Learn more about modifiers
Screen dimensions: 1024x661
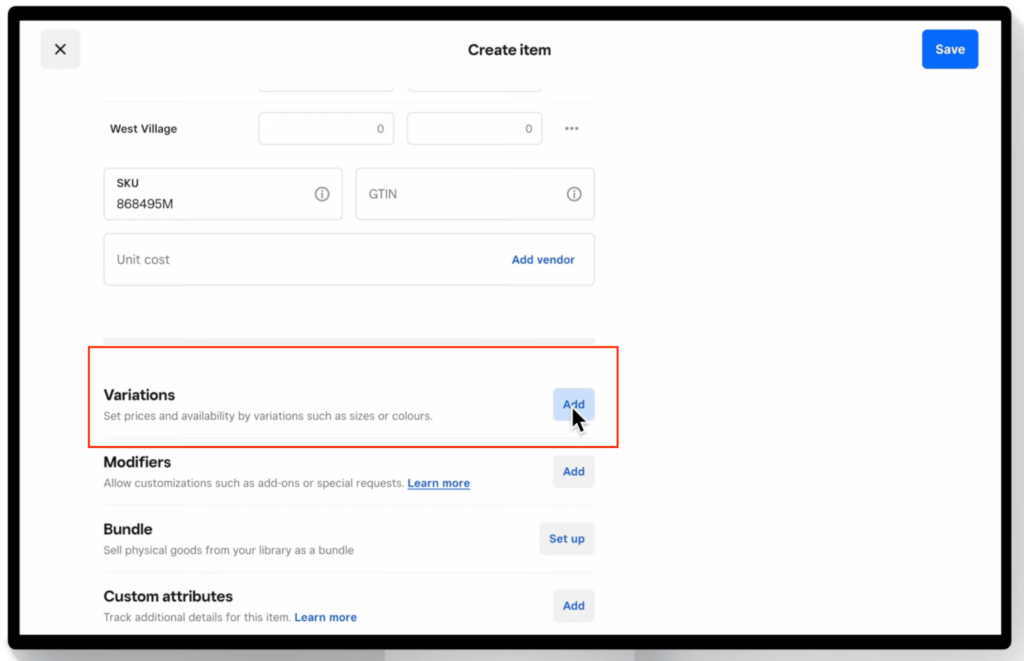(438, 483)
